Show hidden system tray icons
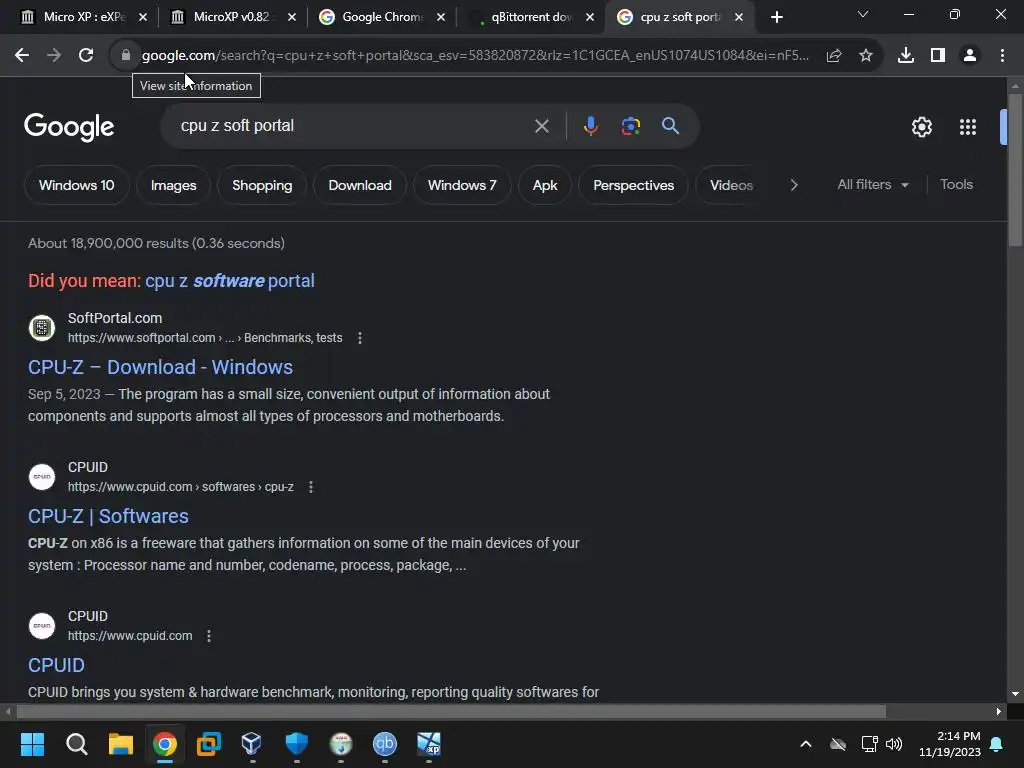This screenshot has width=1024, height=768. click(x=806, y=744)
